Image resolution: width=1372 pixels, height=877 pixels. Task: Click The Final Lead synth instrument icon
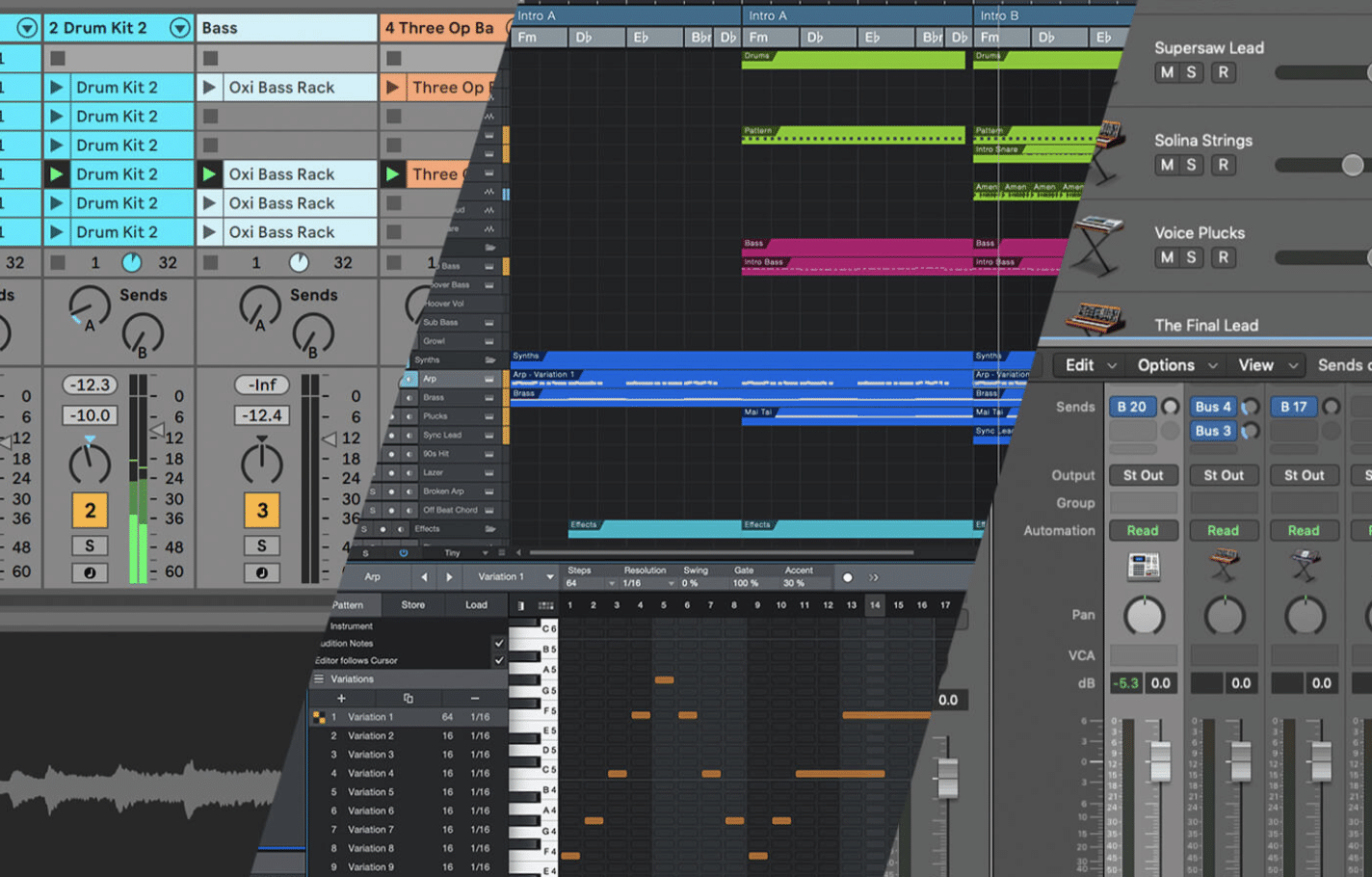click(x=1095, y=320)
